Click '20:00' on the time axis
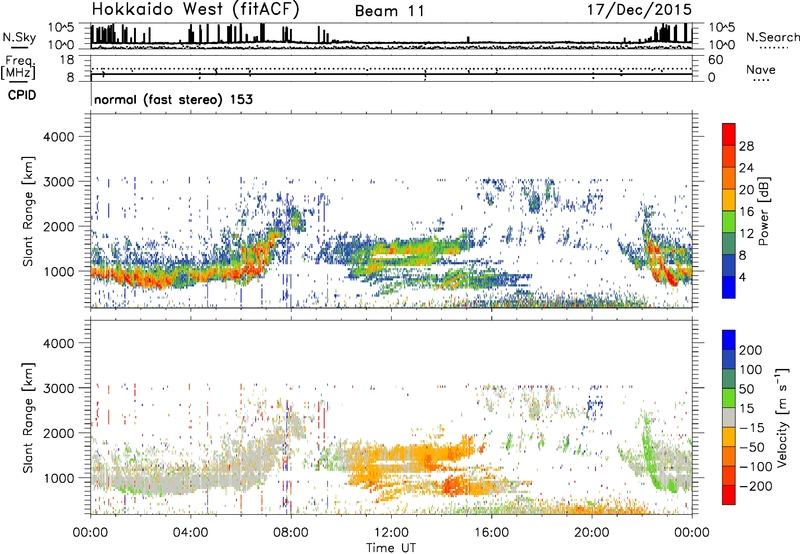Viewport: 800px width, 554px height. (x=591, y=533)
